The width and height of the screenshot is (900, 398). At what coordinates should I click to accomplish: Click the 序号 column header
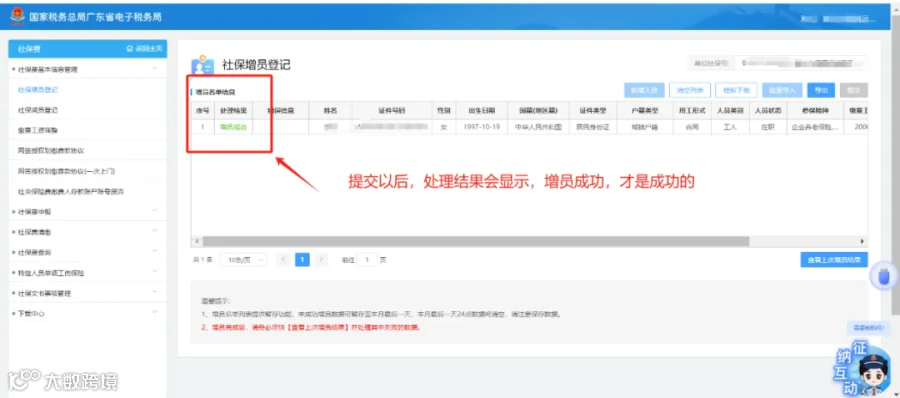tap(203, 110)
